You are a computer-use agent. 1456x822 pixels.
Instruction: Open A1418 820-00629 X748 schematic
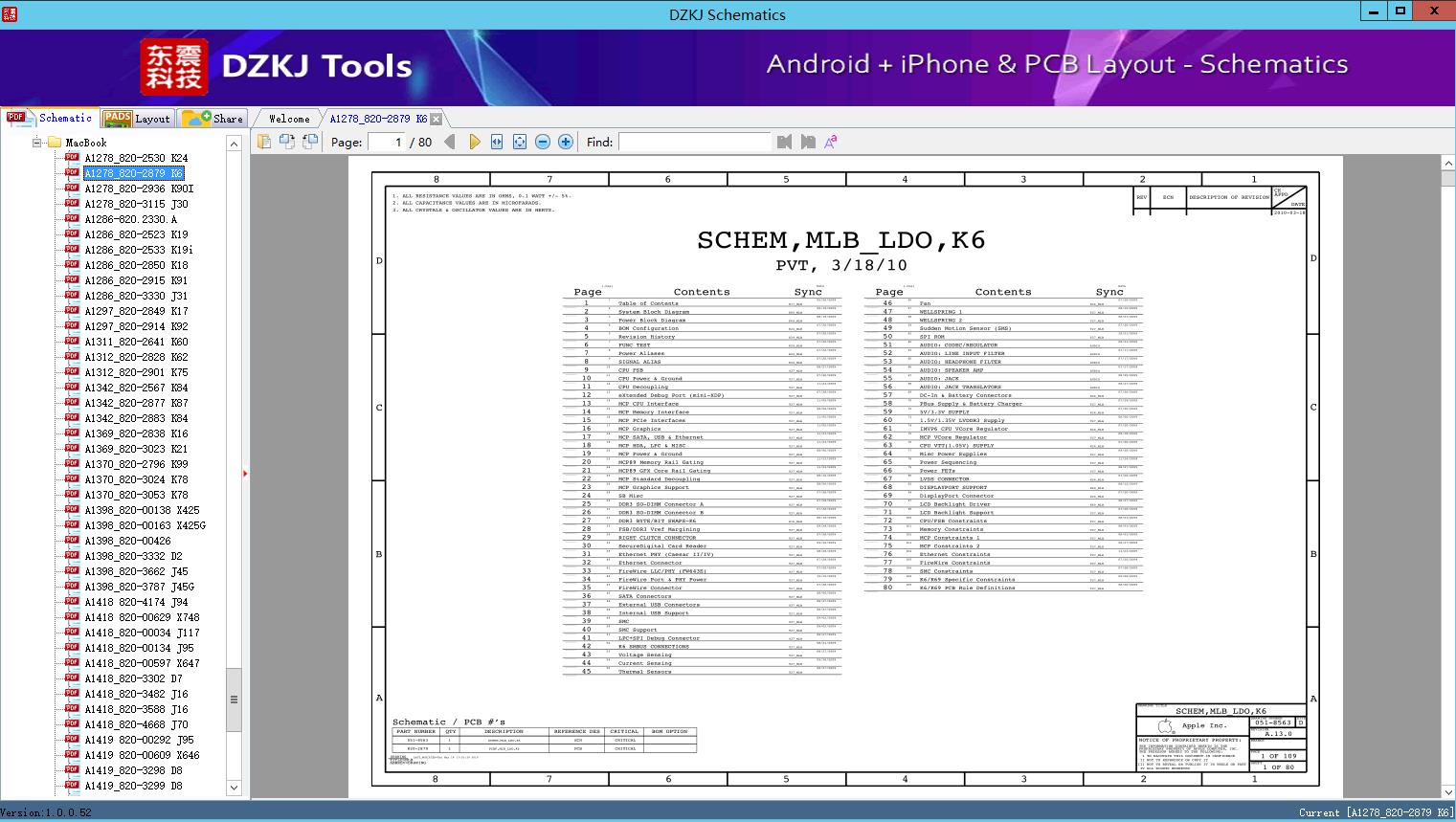142,617
